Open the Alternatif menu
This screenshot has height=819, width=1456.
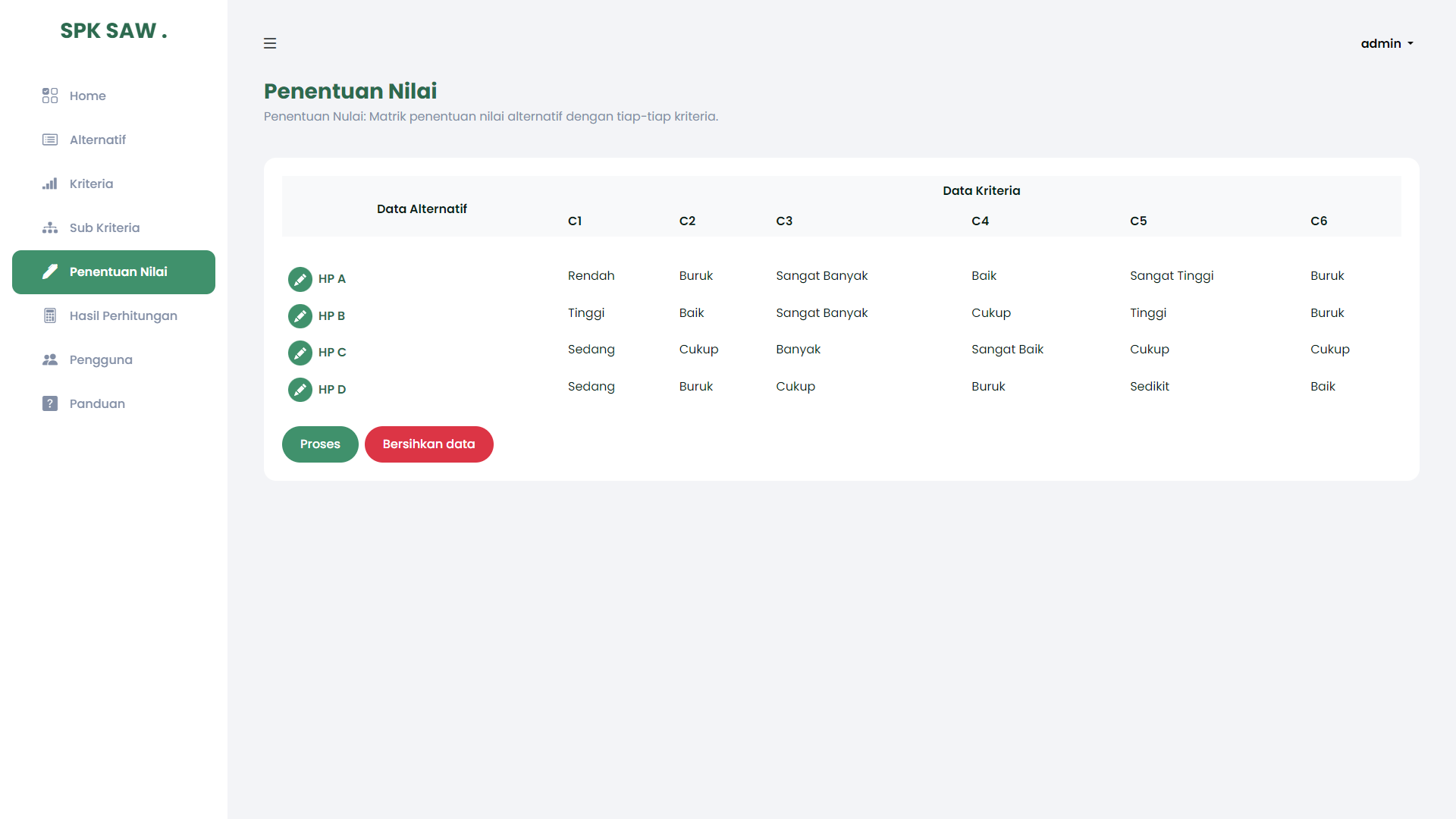coord(114,140)
